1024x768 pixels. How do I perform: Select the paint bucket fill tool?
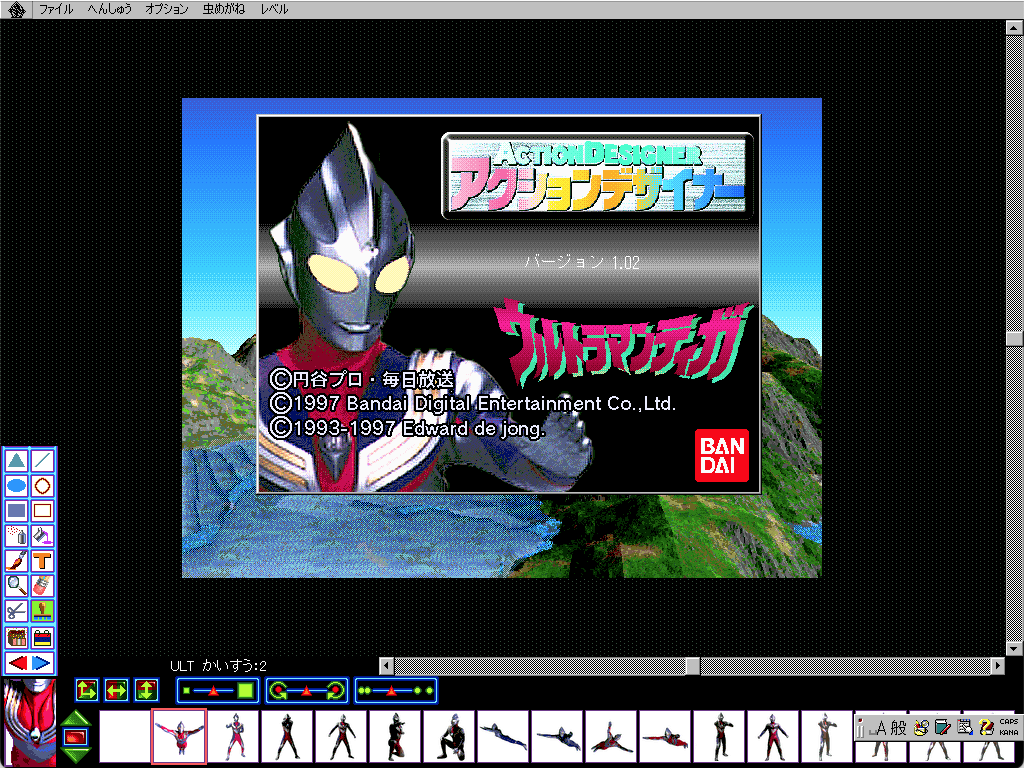(x=42, y=536)
